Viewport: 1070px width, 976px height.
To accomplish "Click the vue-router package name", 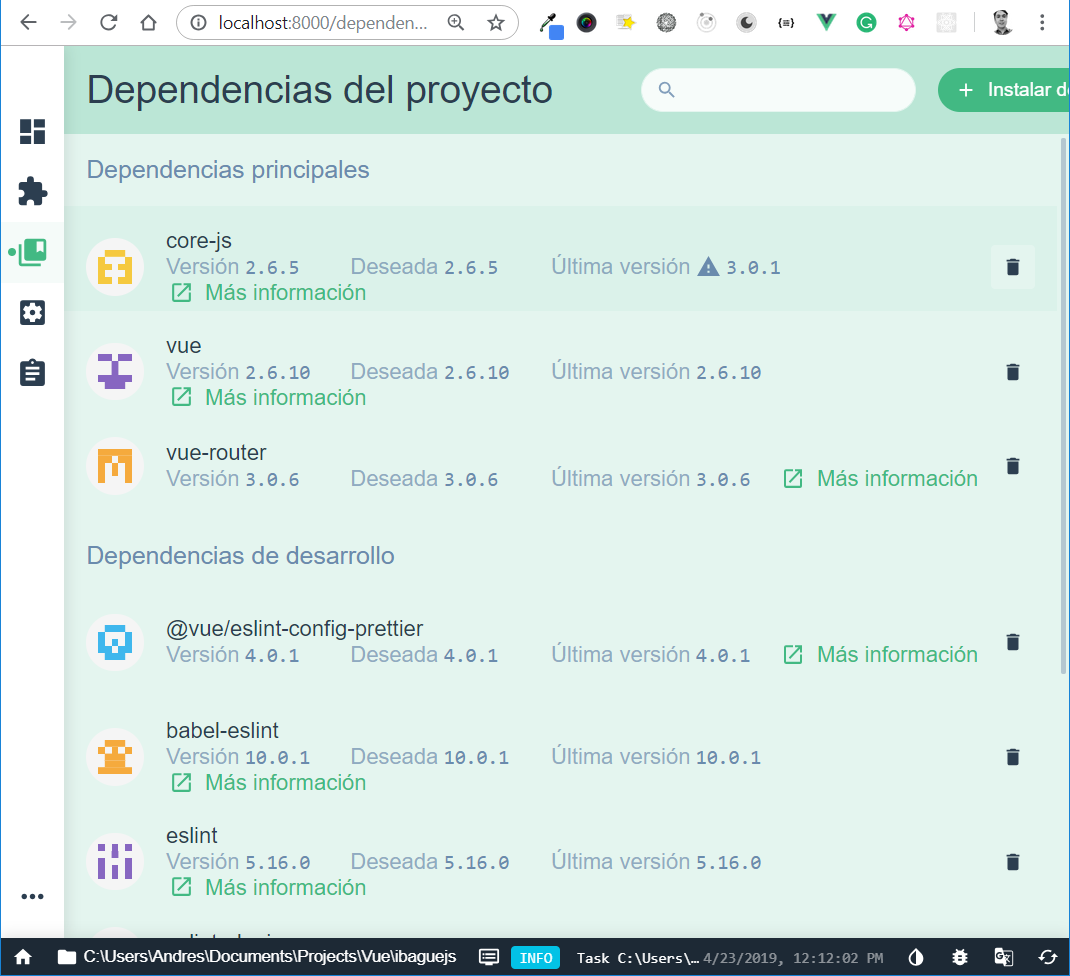I will click(216, 453).
